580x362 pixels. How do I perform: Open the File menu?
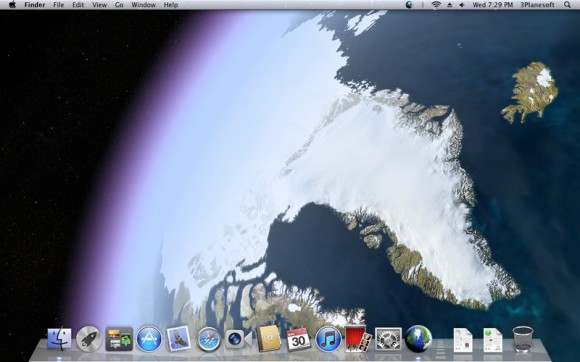click(58, 5)
